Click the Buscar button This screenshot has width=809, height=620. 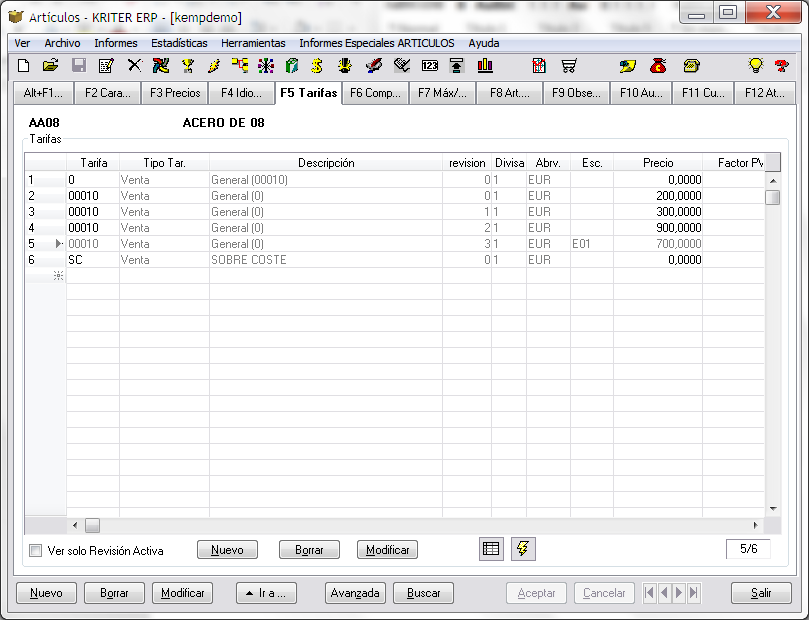click(x=424, y=593)
